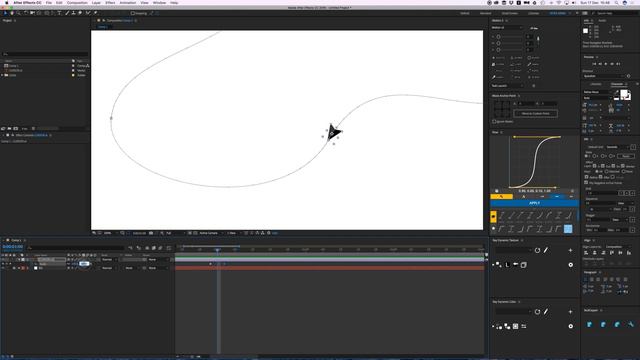Click reset icon in Ray Dynamic Texture
The image size is (640, 360).
(537, 250)
